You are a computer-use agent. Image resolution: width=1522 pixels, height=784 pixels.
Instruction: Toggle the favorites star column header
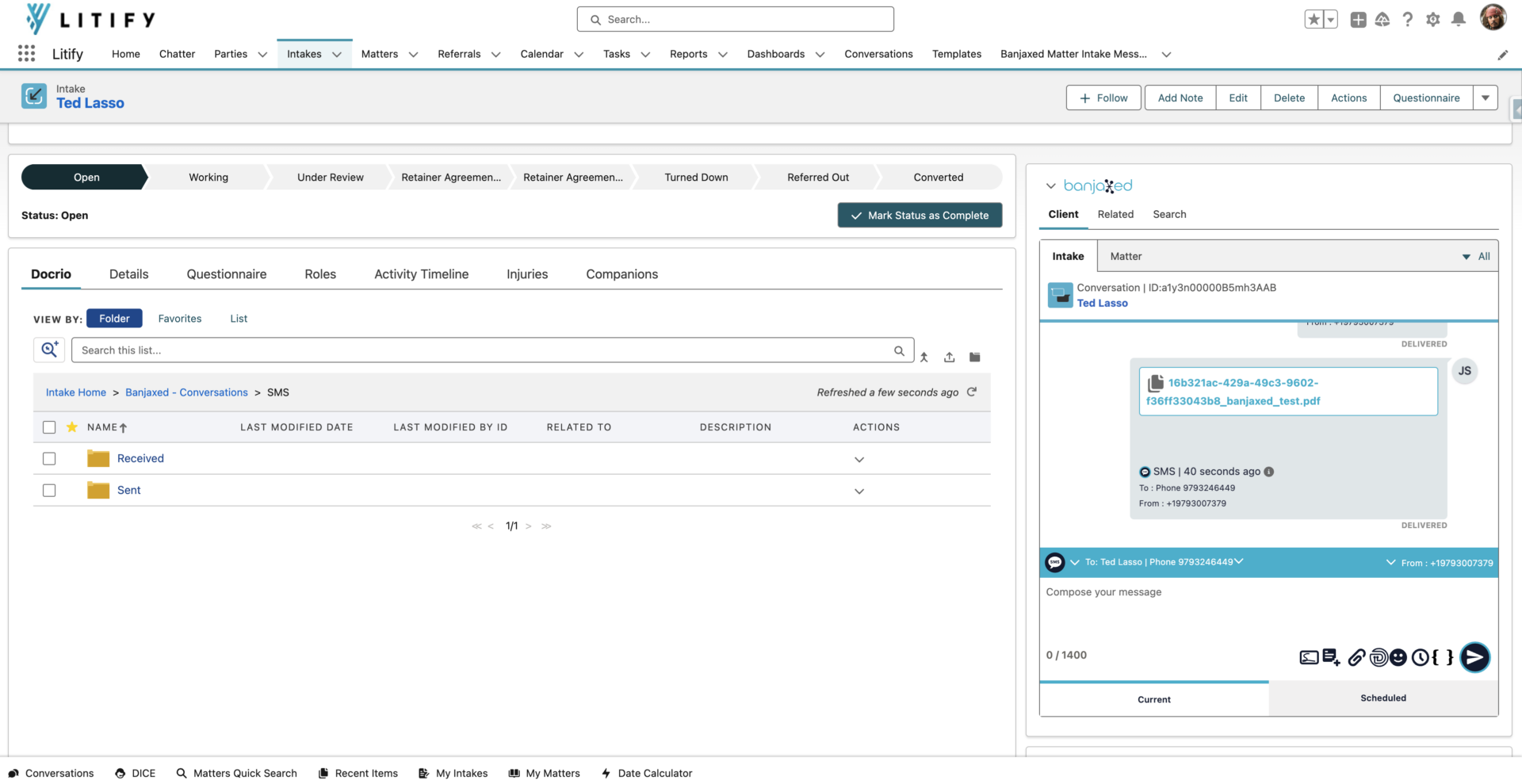72,427
